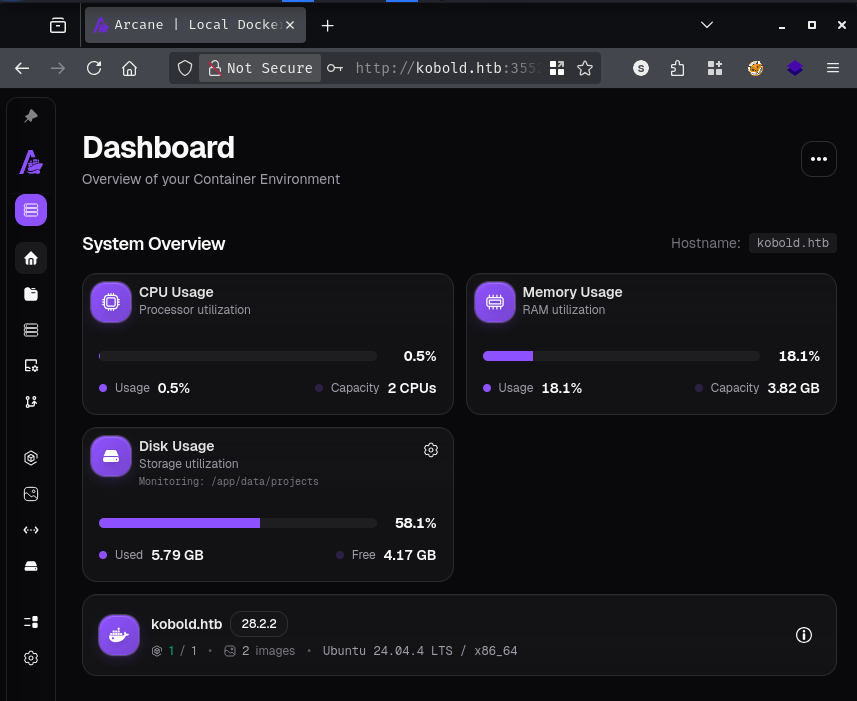Click the kobold.htb hostname badge

pyautogui.click(x=793, y=243)
